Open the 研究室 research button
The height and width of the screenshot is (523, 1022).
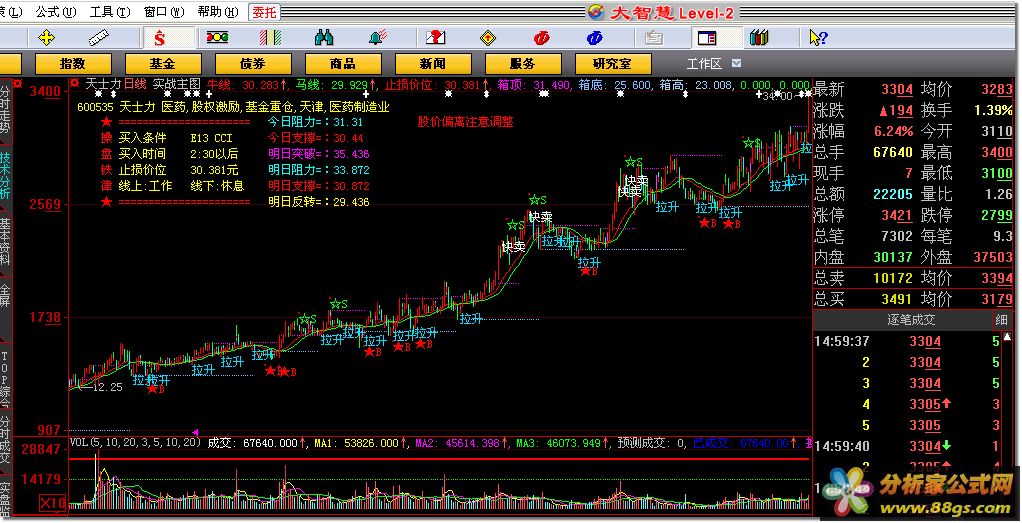click(x=611, y=63)
